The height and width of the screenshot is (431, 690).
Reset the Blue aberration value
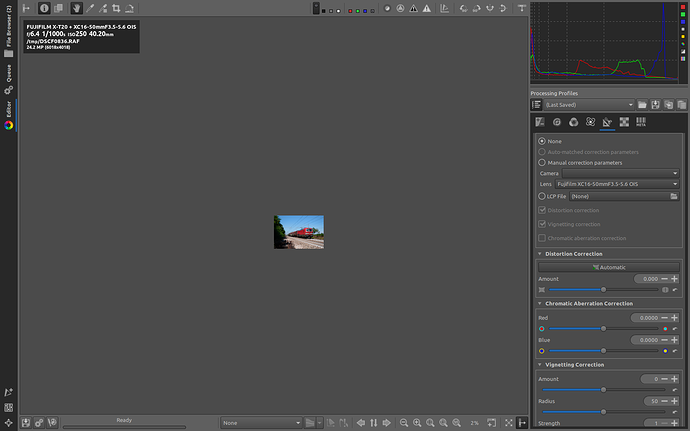(675, 351)
